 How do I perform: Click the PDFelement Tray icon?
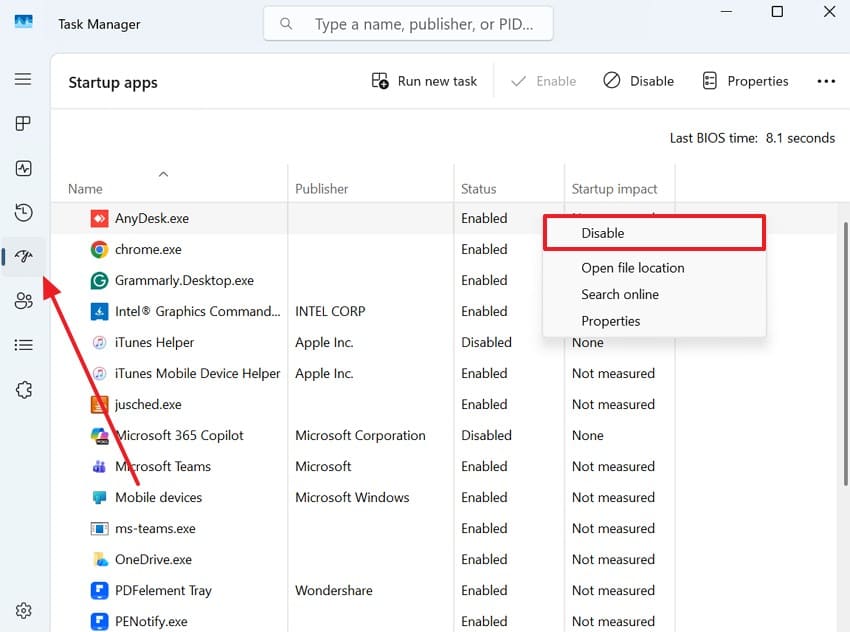99,590
